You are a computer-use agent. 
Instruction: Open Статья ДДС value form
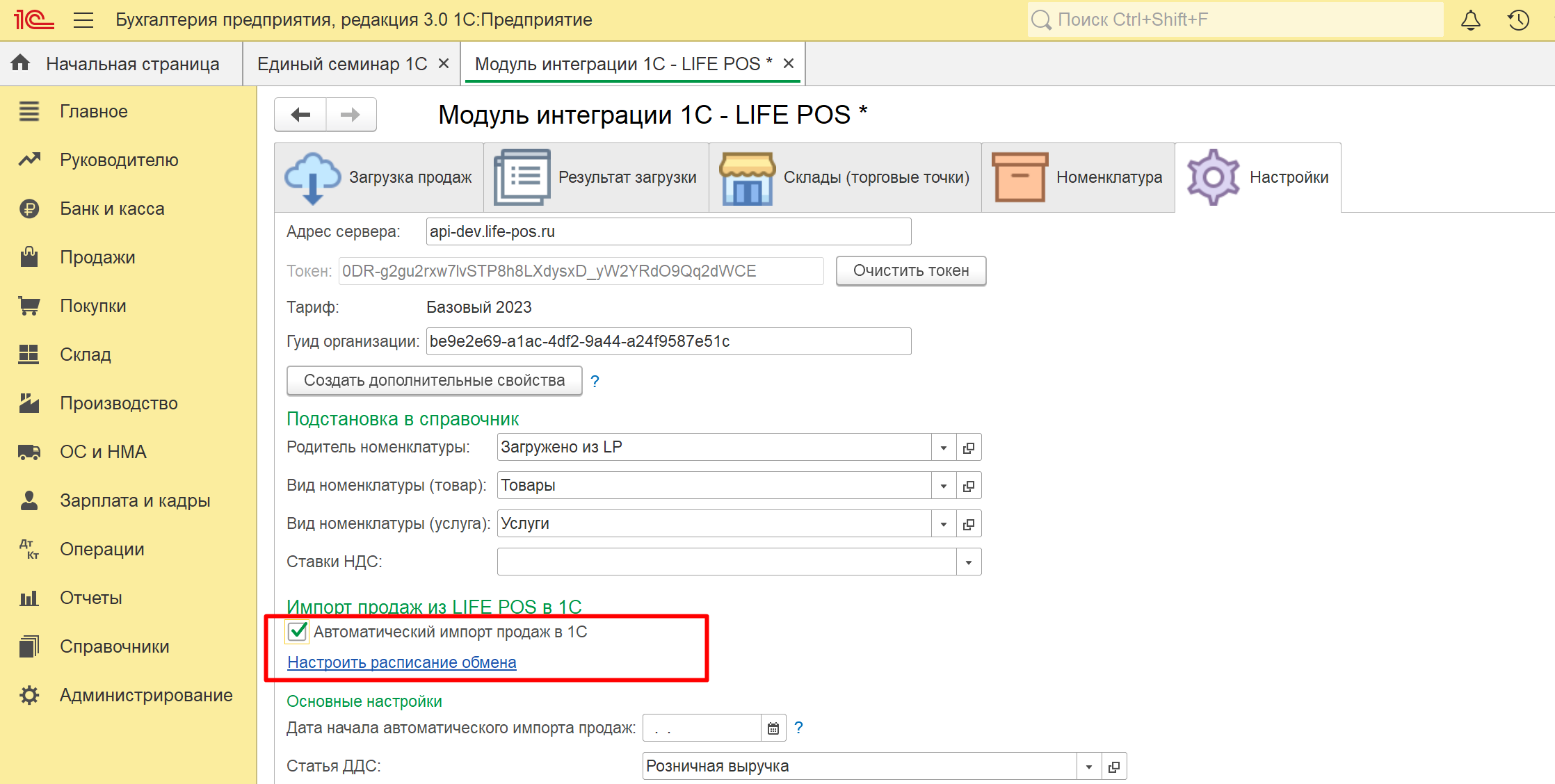point(1114,767)
